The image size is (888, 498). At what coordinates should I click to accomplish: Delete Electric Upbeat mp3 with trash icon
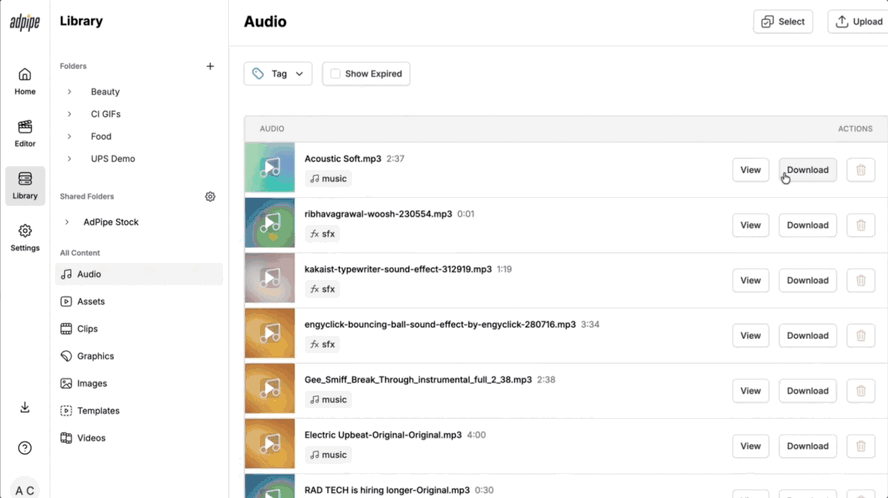coord(861,446)
